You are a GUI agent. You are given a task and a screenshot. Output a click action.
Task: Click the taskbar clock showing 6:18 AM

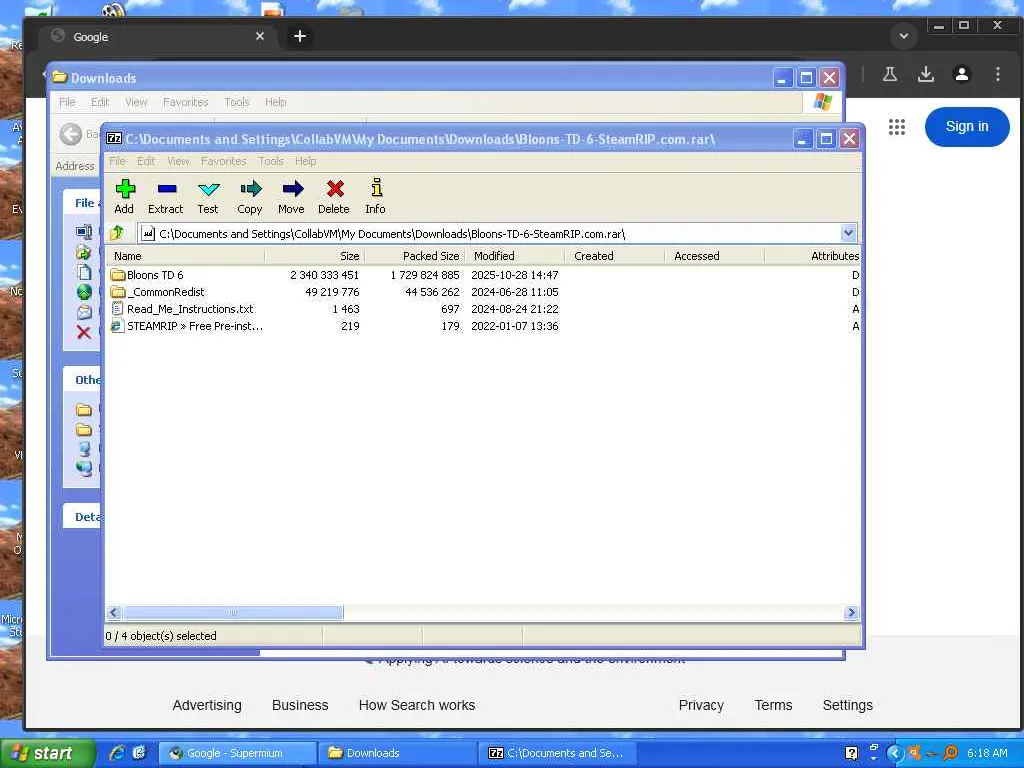[987, 753]
